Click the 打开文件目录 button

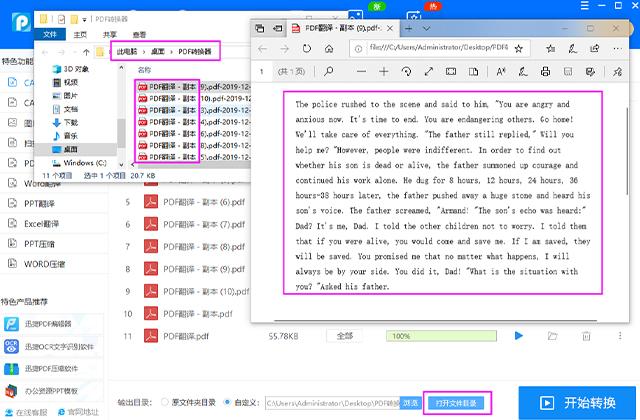click(456, 403)
